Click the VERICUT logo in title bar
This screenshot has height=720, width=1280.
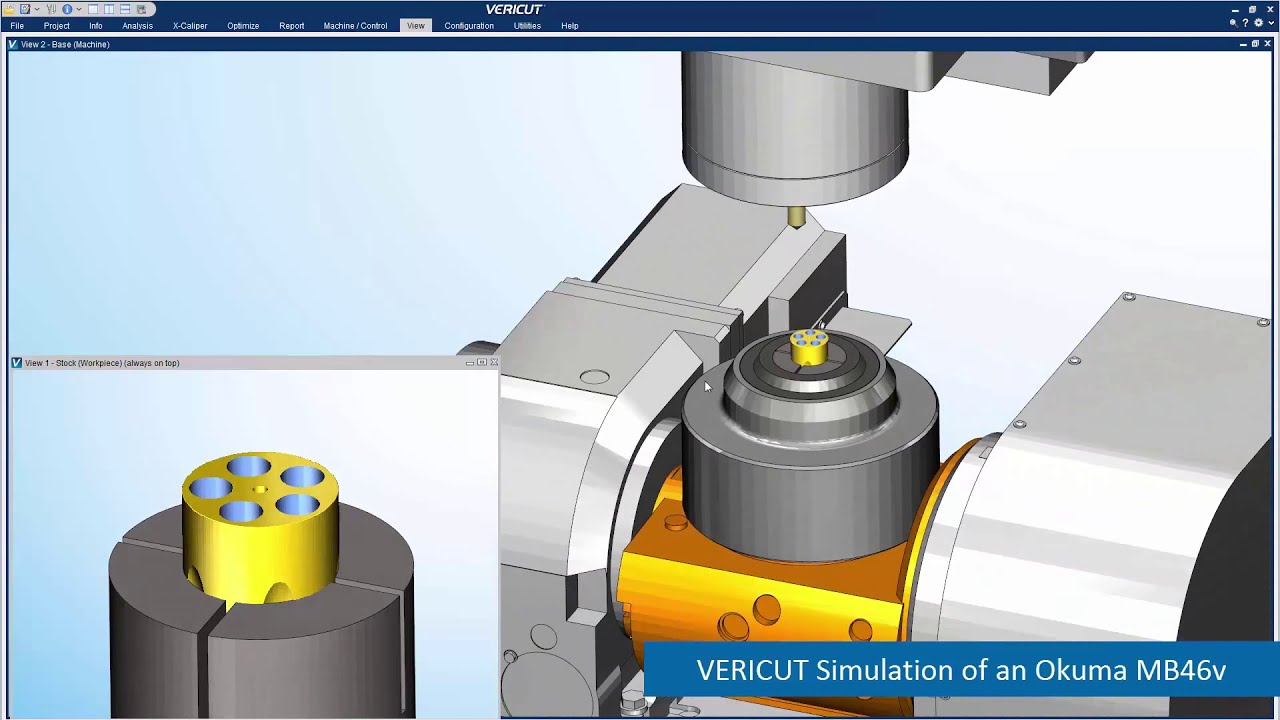click(514, 9)
